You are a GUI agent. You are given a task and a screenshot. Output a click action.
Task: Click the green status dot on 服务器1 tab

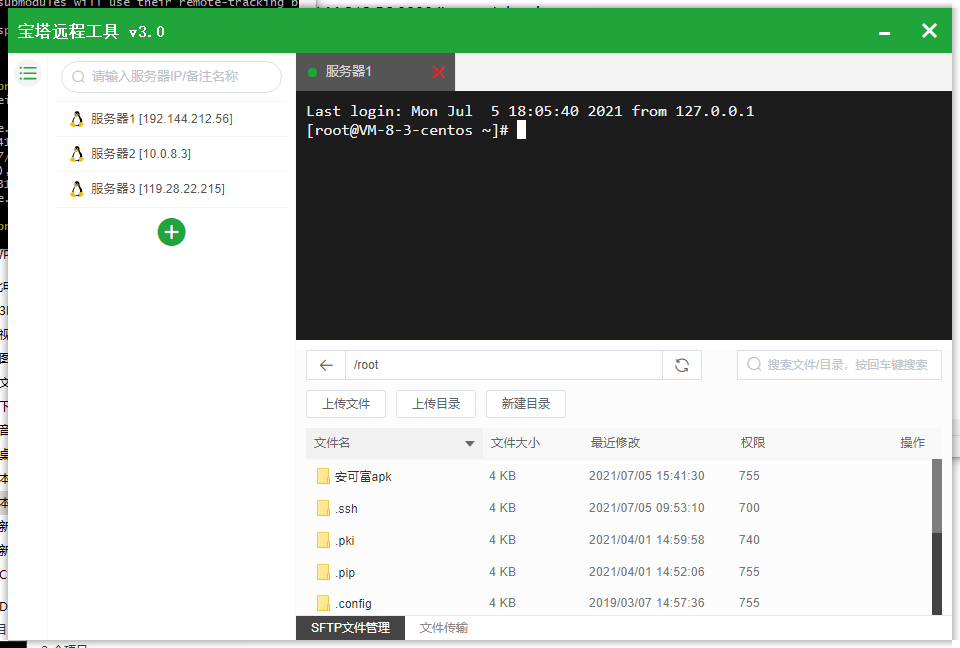[312, 72]
